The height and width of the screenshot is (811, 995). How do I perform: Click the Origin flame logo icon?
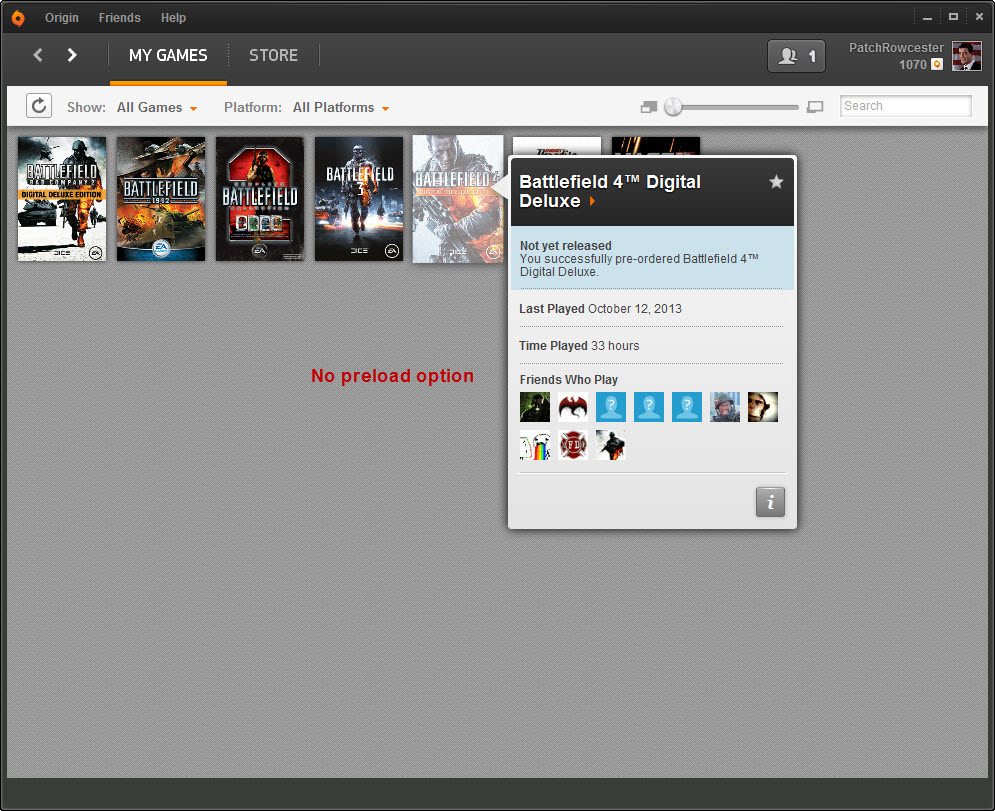click(18, 18)
